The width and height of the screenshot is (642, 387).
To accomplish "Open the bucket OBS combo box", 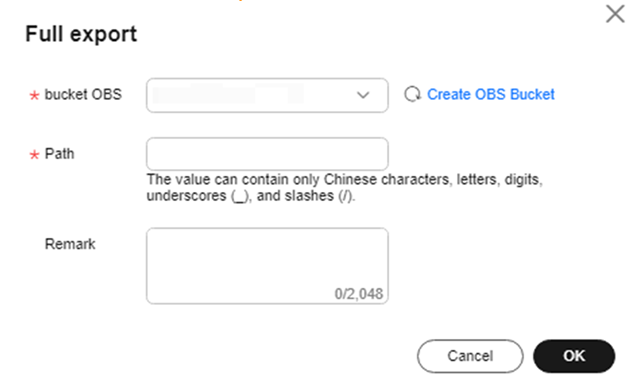I will [x=267, y=95].
